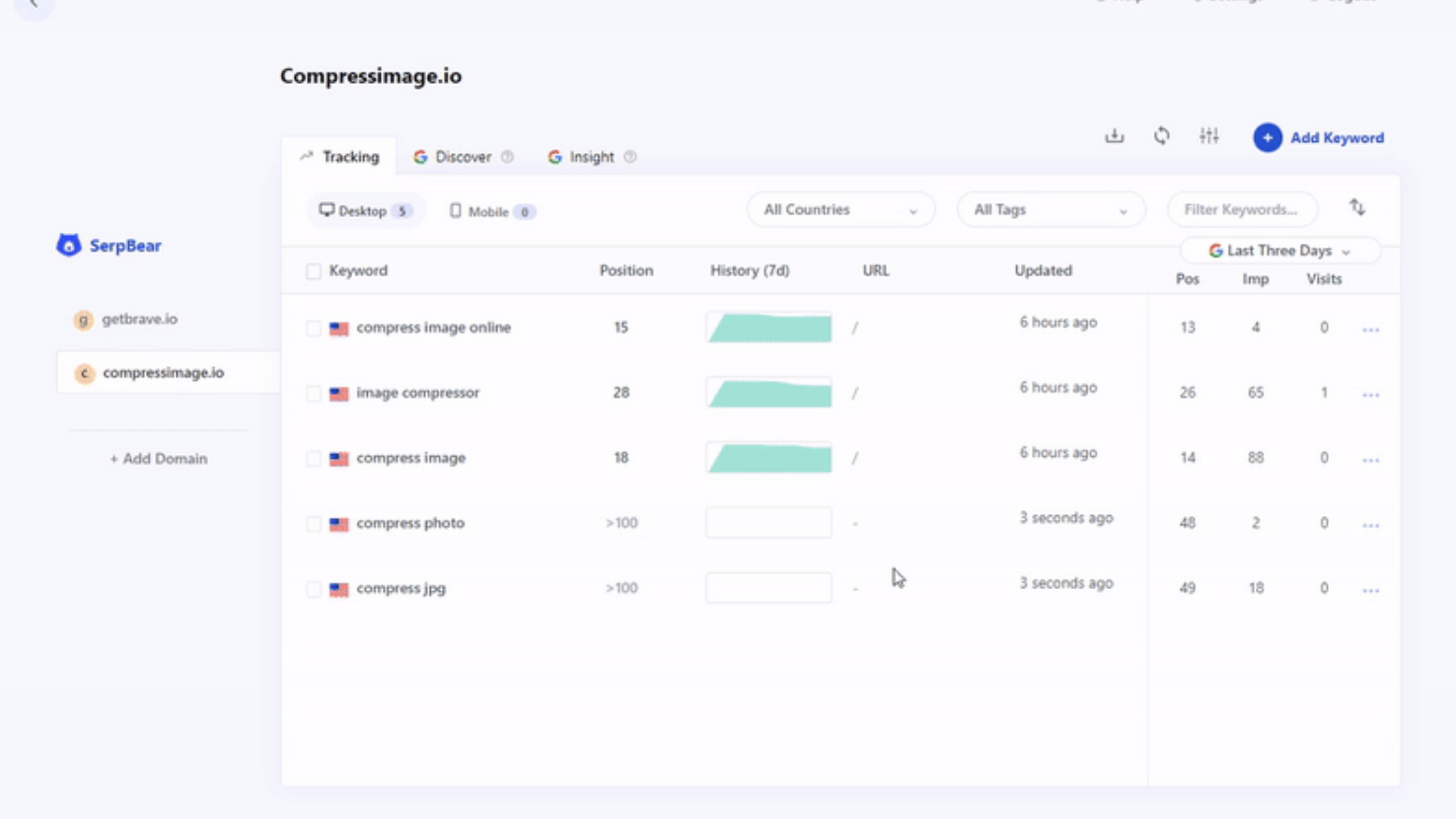Click empty history chart for compress photo

[x=768, y=523]
